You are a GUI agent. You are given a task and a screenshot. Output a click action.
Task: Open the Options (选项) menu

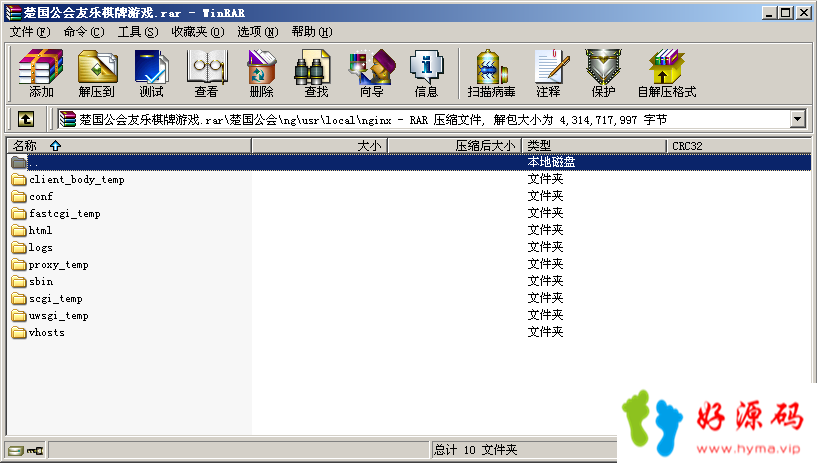pyautogui.click(x=257, y=32)
